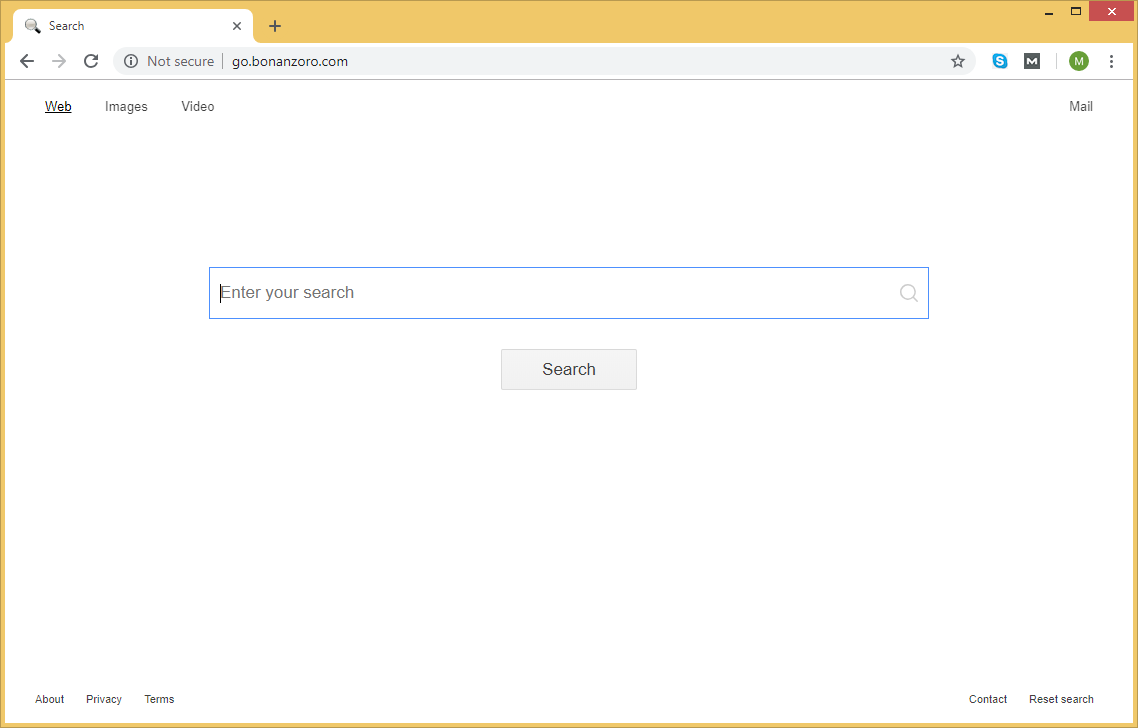Image resolution: width=1138 pixels, height=728 pixels.
Task: View site info via Not secure icon
Action: point(131,61)
